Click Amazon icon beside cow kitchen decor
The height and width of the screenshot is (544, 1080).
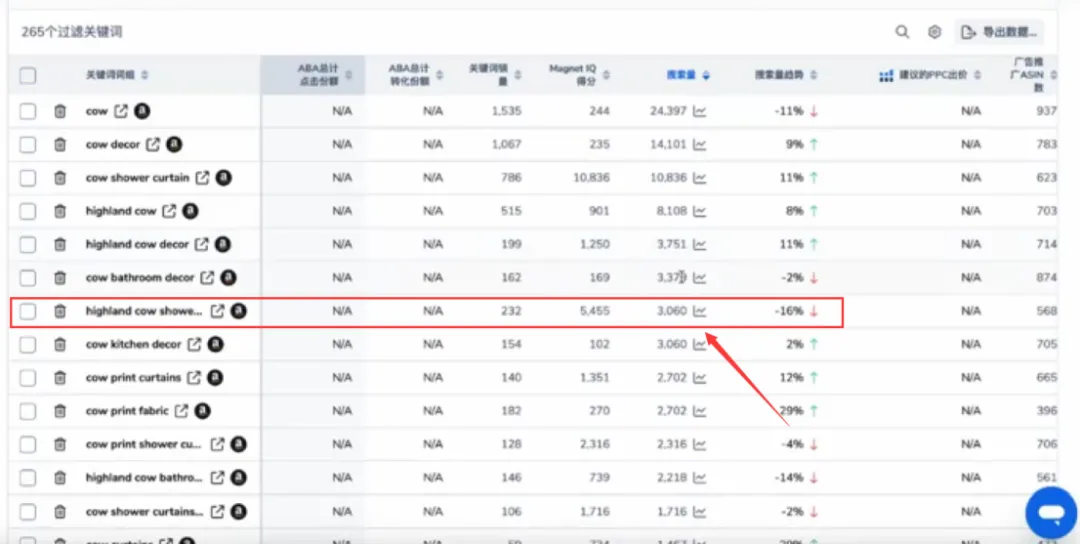tap(216, 344)
